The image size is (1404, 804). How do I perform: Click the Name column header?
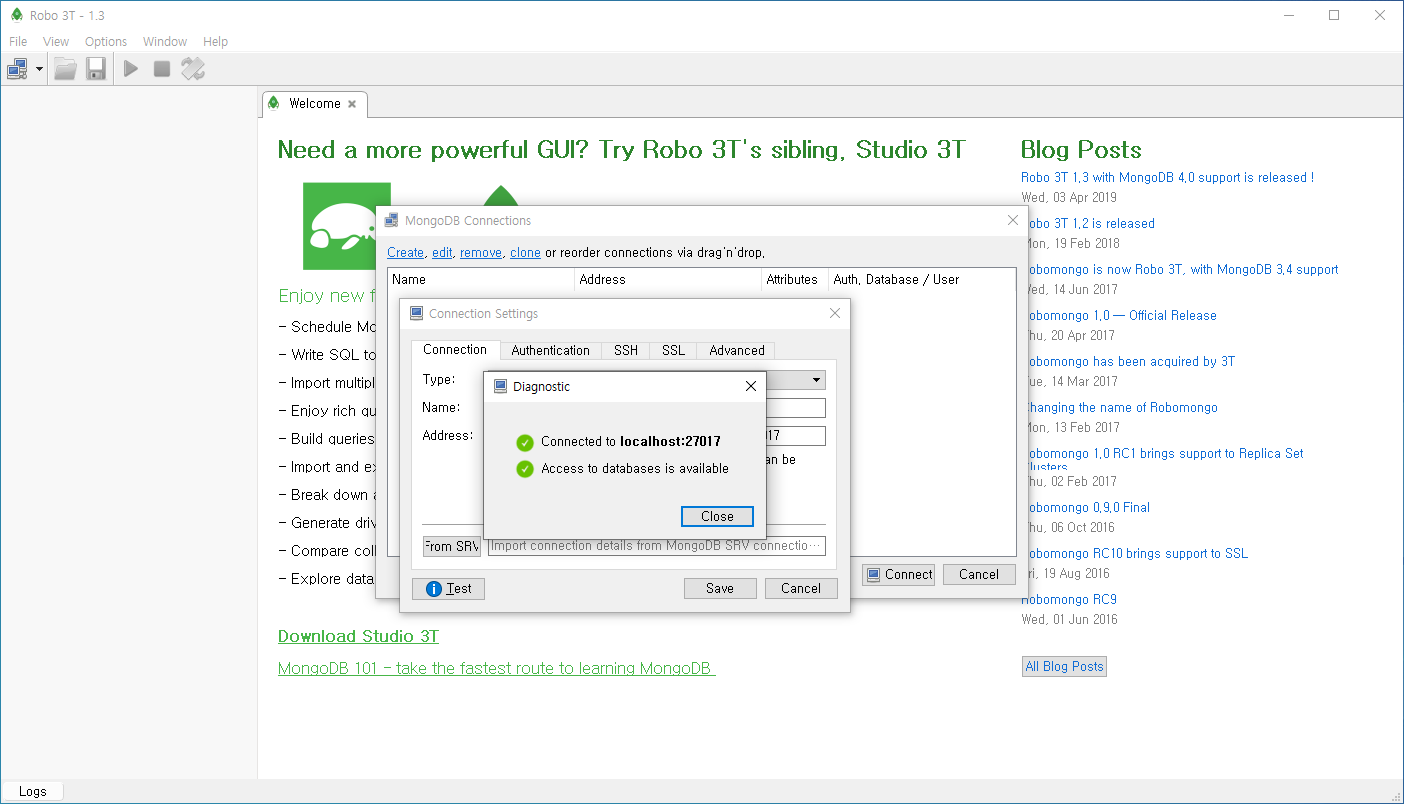pyautogui.click(x=482, y=280)
